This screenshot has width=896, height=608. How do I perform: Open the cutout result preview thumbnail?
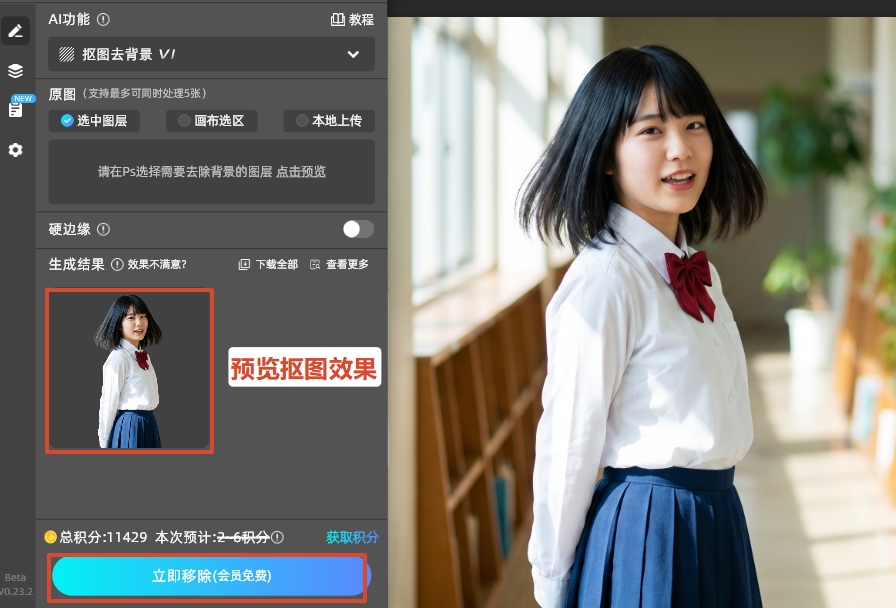point(129,371)
